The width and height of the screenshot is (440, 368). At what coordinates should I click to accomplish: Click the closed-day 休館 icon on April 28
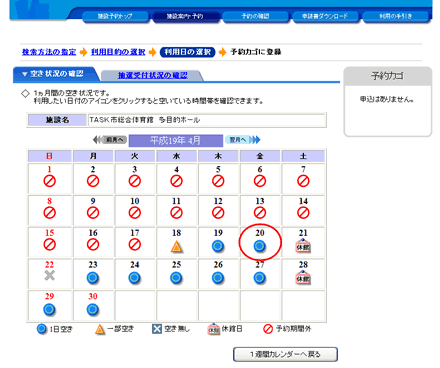(303, 278)
